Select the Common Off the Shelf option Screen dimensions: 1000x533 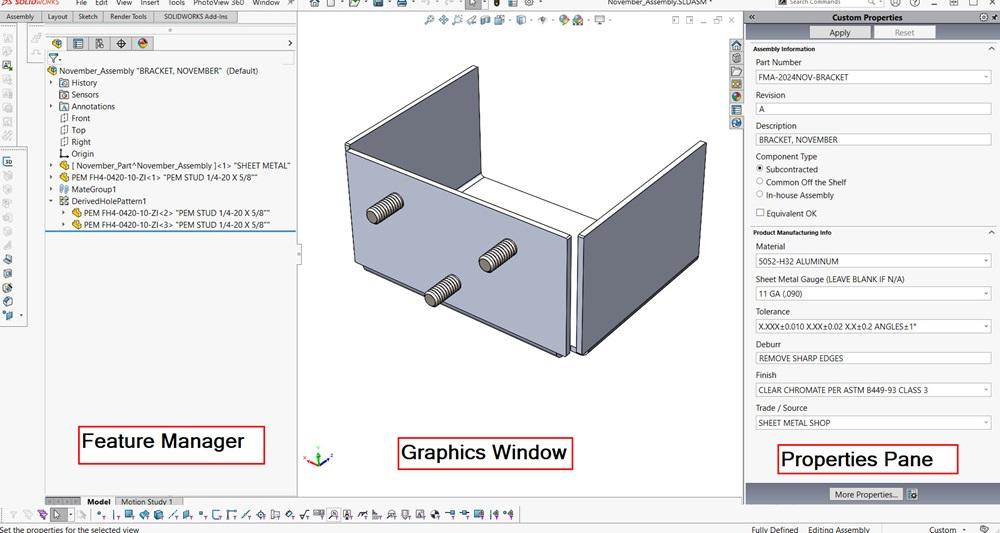tap(760, 182)
